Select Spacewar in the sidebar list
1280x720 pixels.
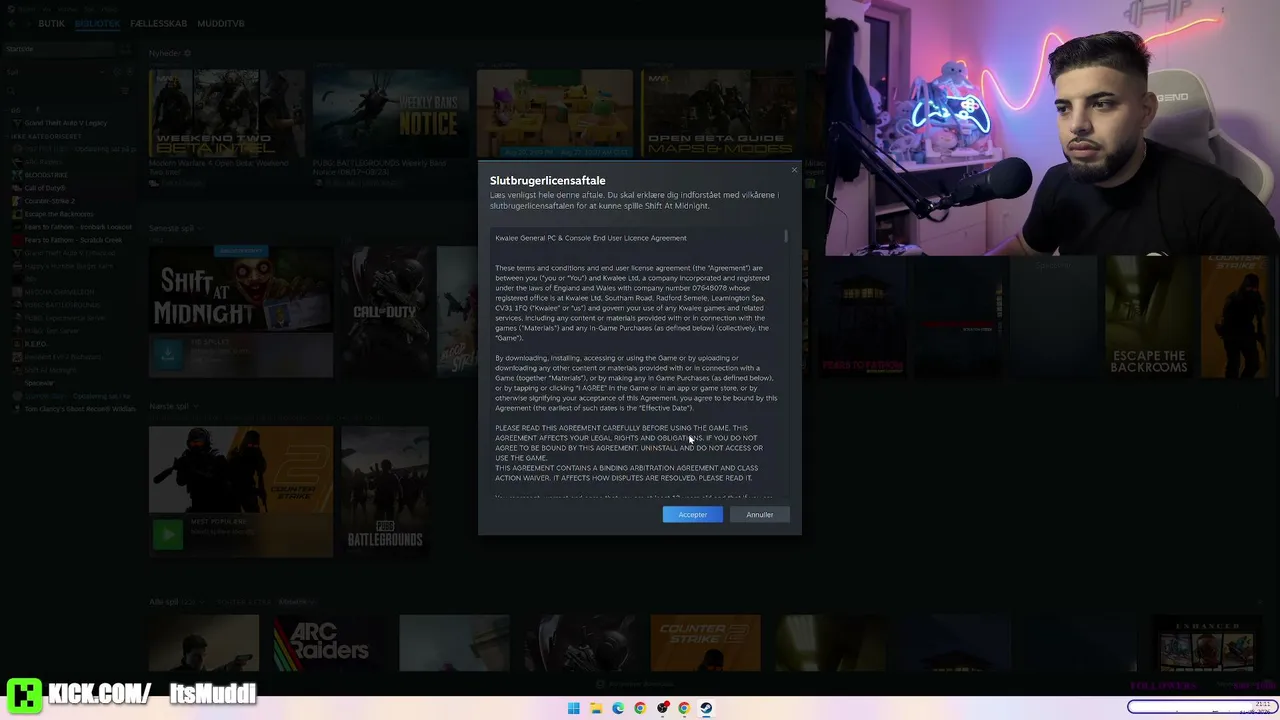(39, 383)
